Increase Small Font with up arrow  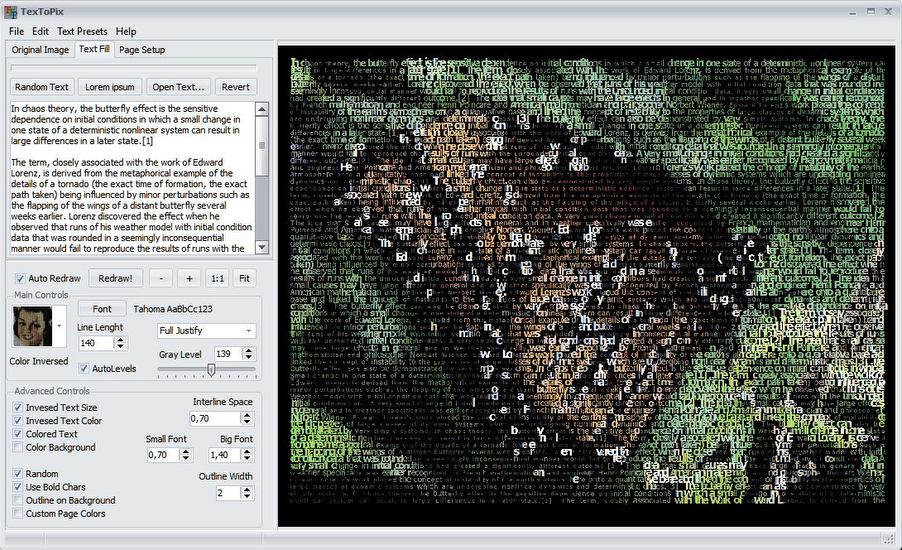186,451
